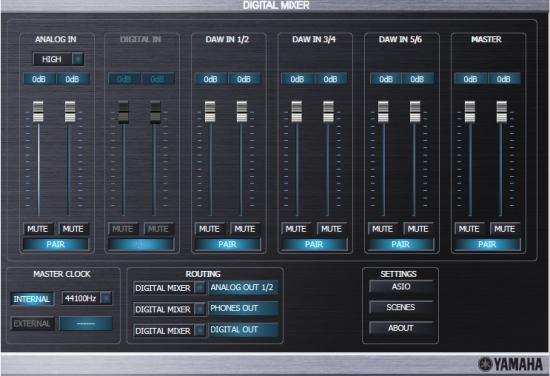Click the ANALOG OUT 1/2 routing destination label

click(x=243, y=288)
